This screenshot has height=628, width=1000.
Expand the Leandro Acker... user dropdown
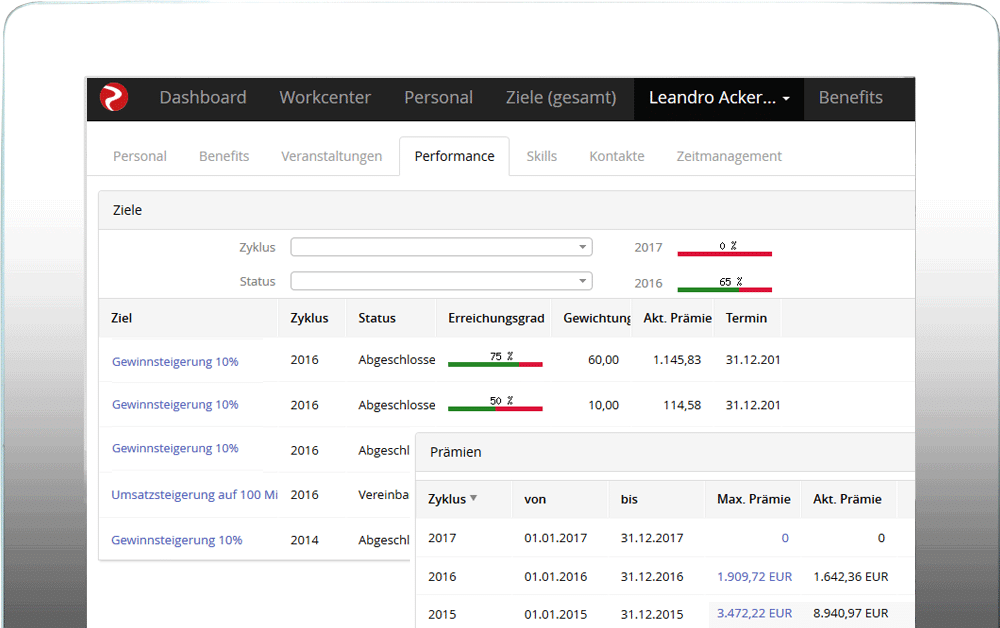point(719,98)
